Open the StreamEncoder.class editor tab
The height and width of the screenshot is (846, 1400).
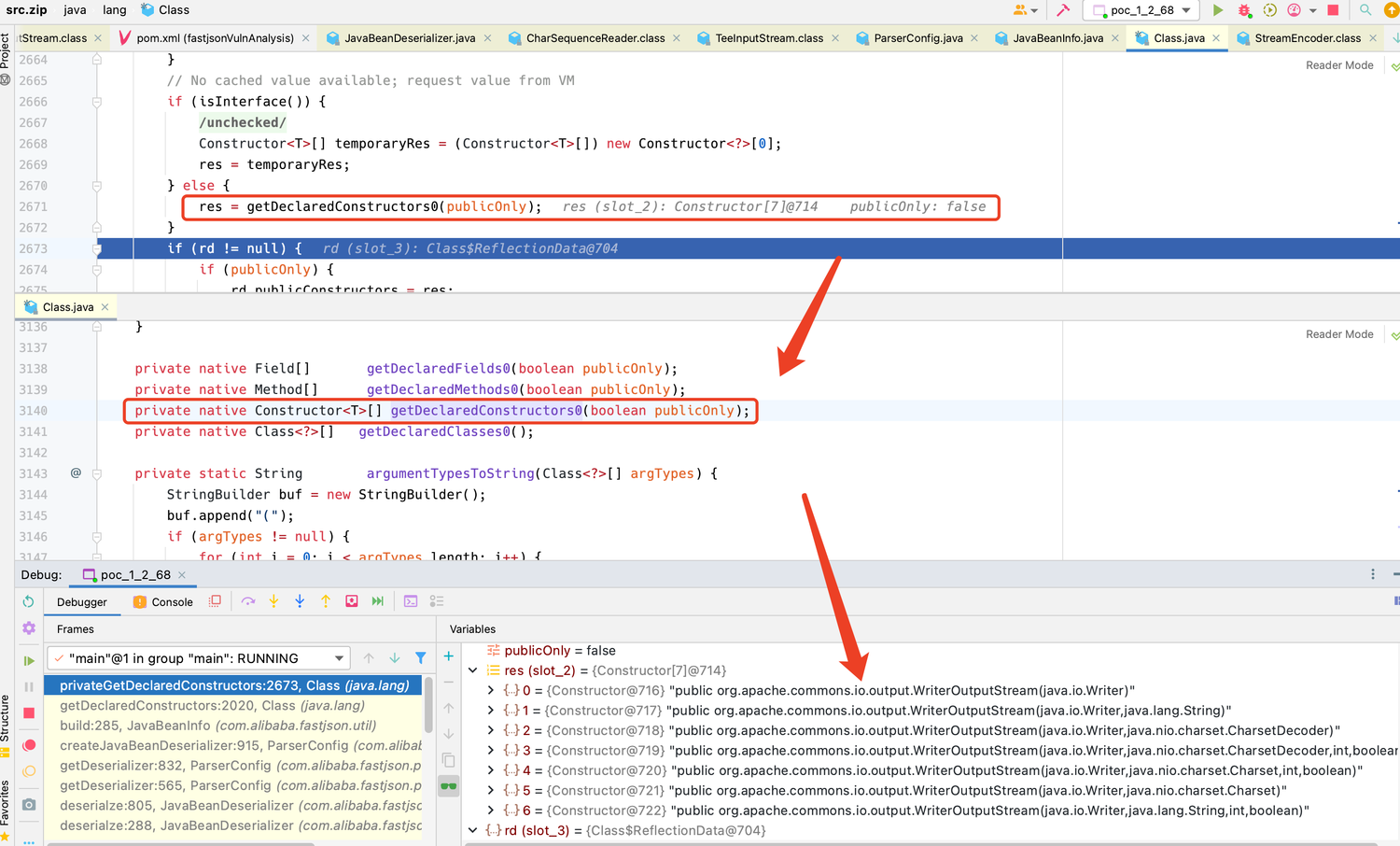pyautogui.click(x=1307, y=38)
